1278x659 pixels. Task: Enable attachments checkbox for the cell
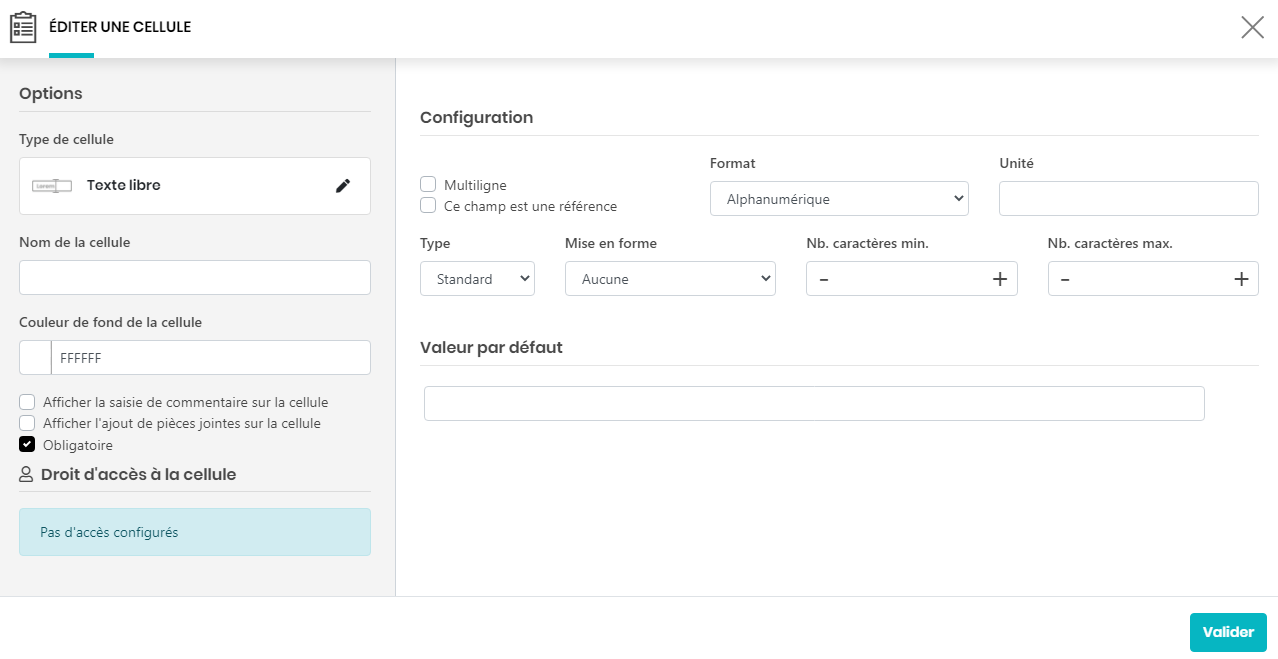[27, 423]
